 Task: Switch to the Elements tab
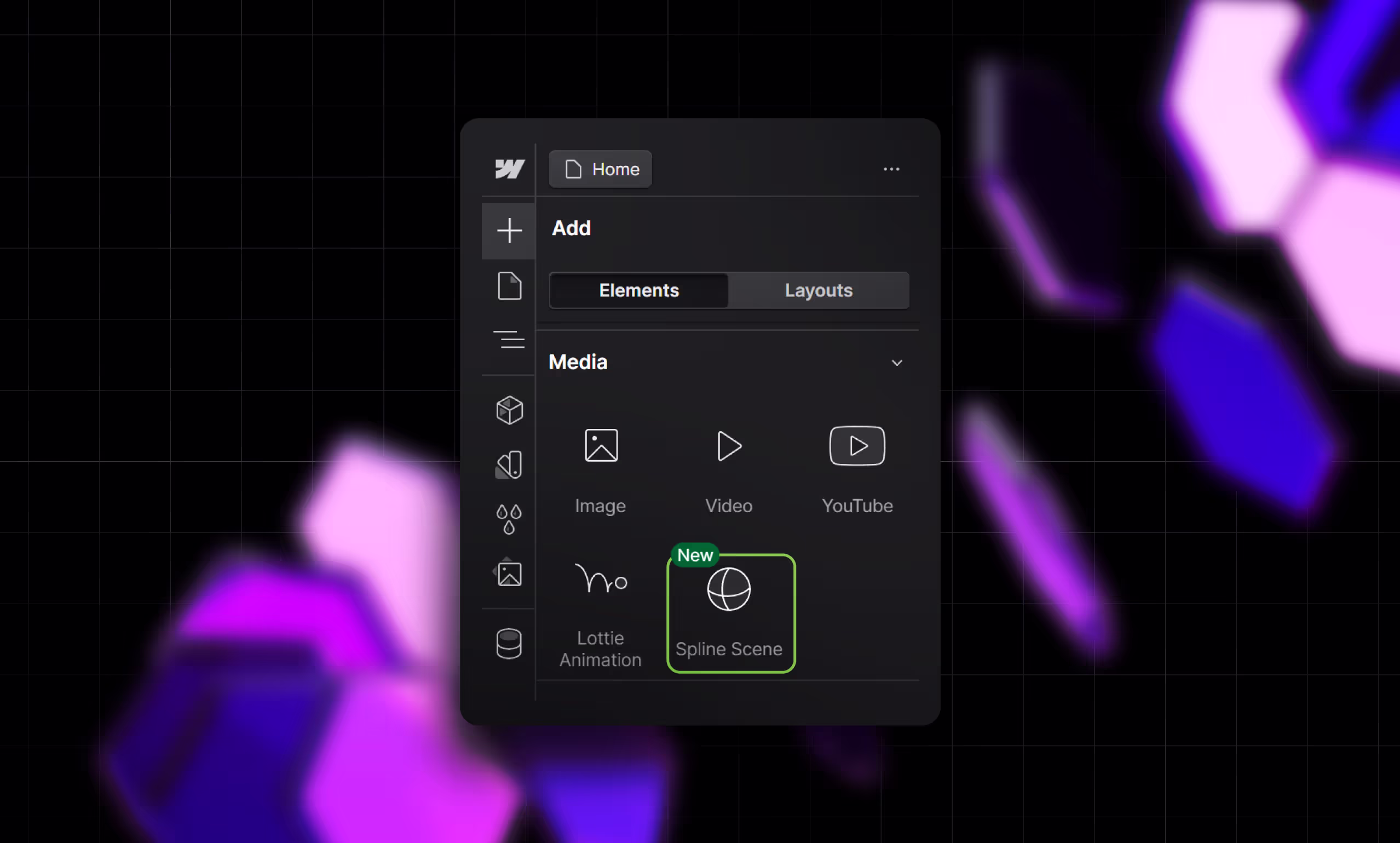[639, 290]
